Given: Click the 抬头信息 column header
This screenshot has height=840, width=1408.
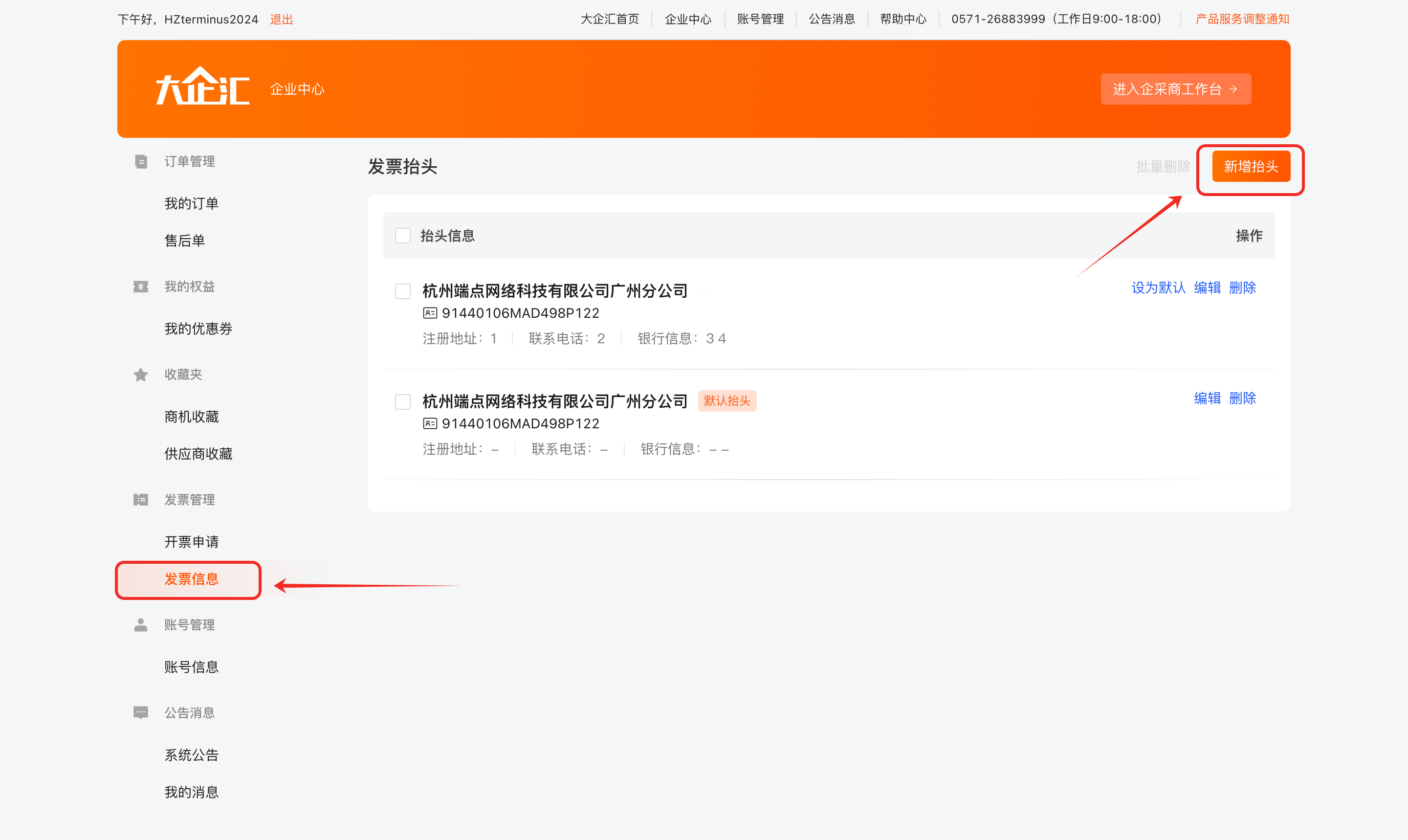Looking at the screenshot, I should point(447,236).
